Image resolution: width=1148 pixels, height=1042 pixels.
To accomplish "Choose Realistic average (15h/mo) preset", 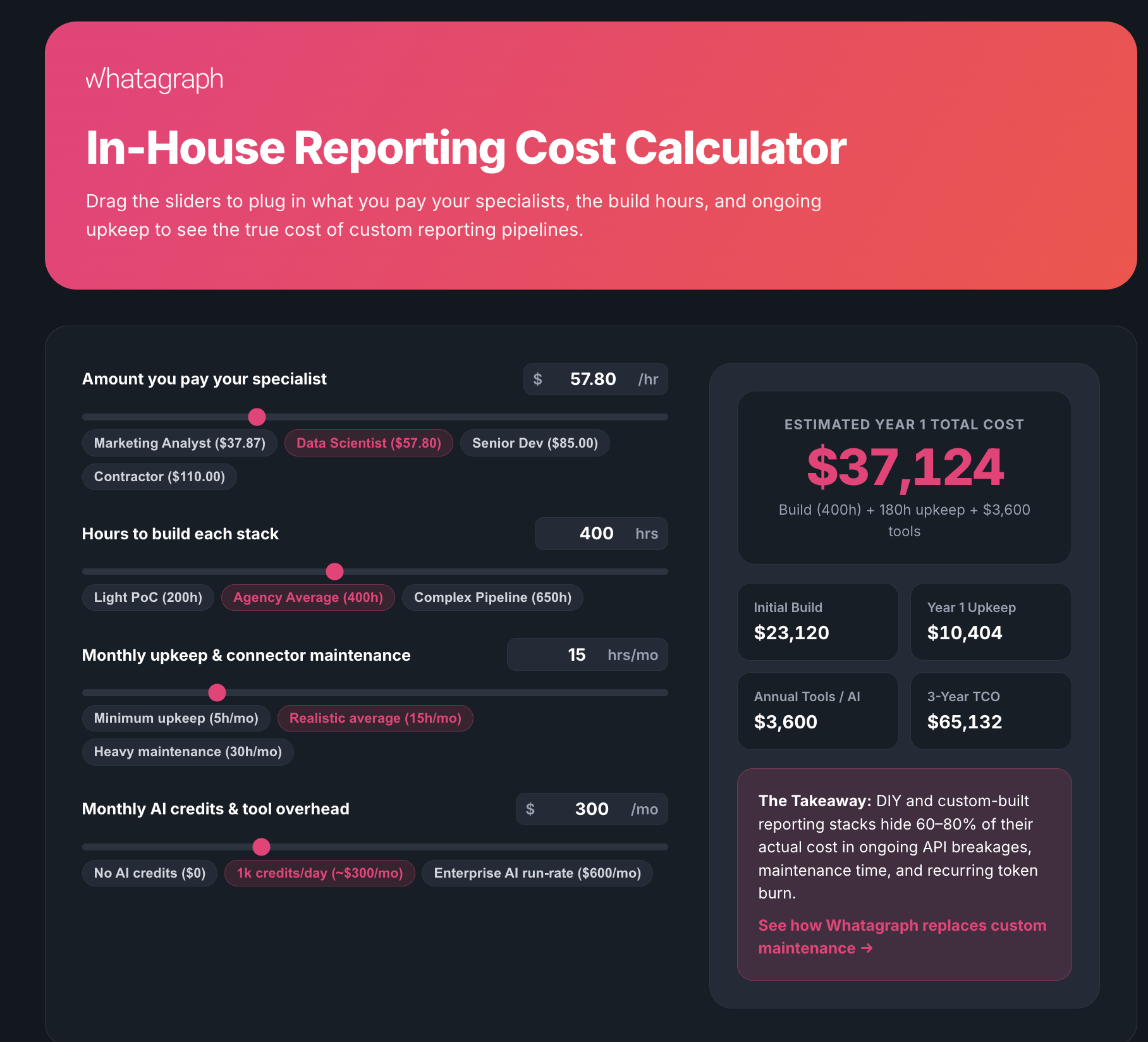I will 375,718.
